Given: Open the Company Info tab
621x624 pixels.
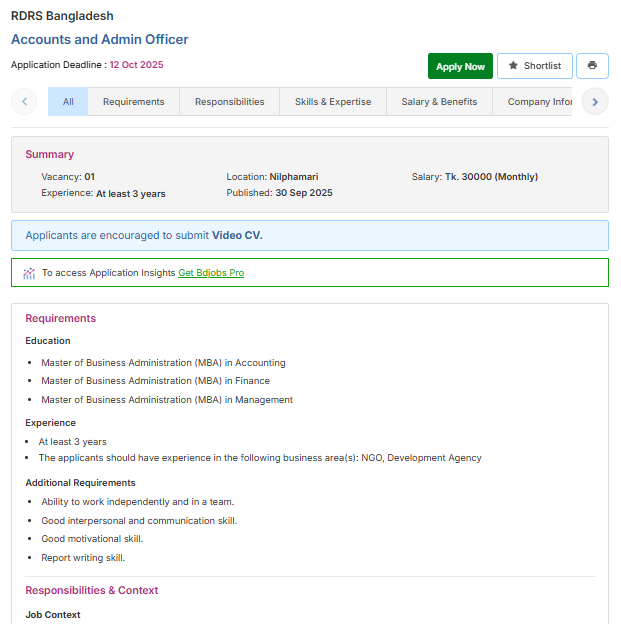Looking at the screenshot, I should [x=538, y=102].
